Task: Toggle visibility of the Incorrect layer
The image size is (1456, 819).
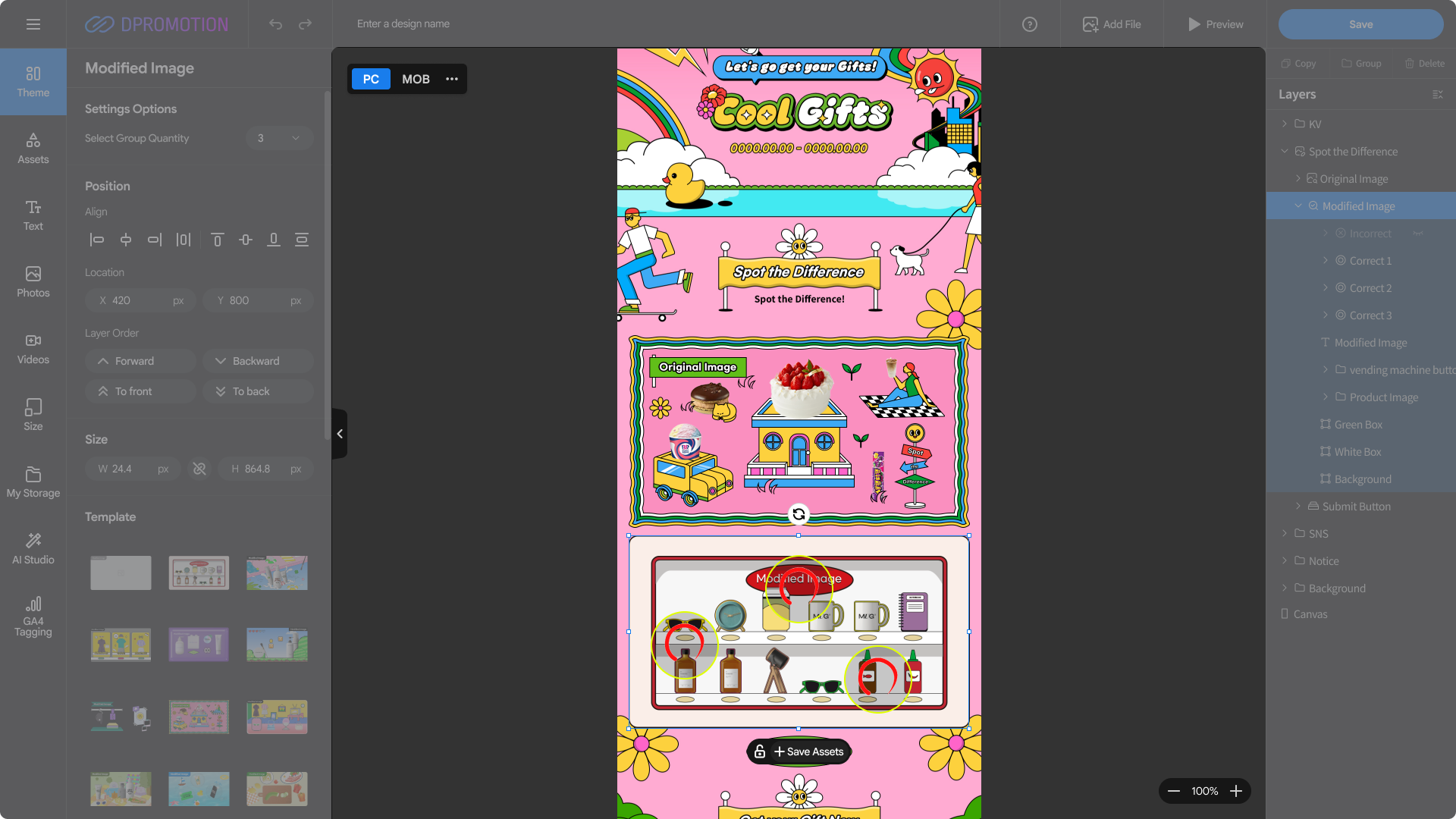Action: click(1417, 234)
